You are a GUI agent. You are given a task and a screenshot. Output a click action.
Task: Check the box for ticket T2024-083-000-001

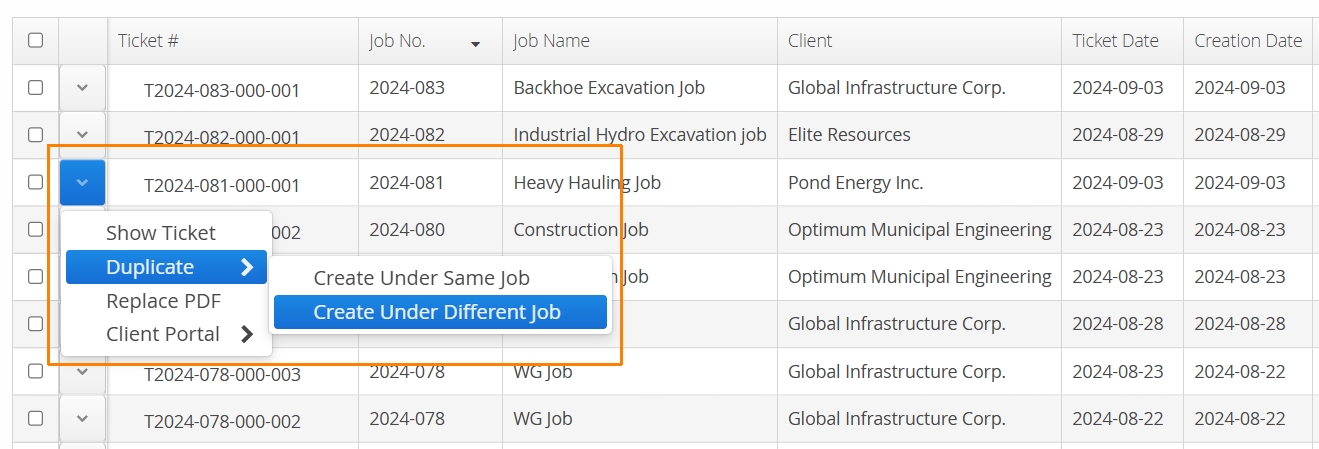coord(35,88)
